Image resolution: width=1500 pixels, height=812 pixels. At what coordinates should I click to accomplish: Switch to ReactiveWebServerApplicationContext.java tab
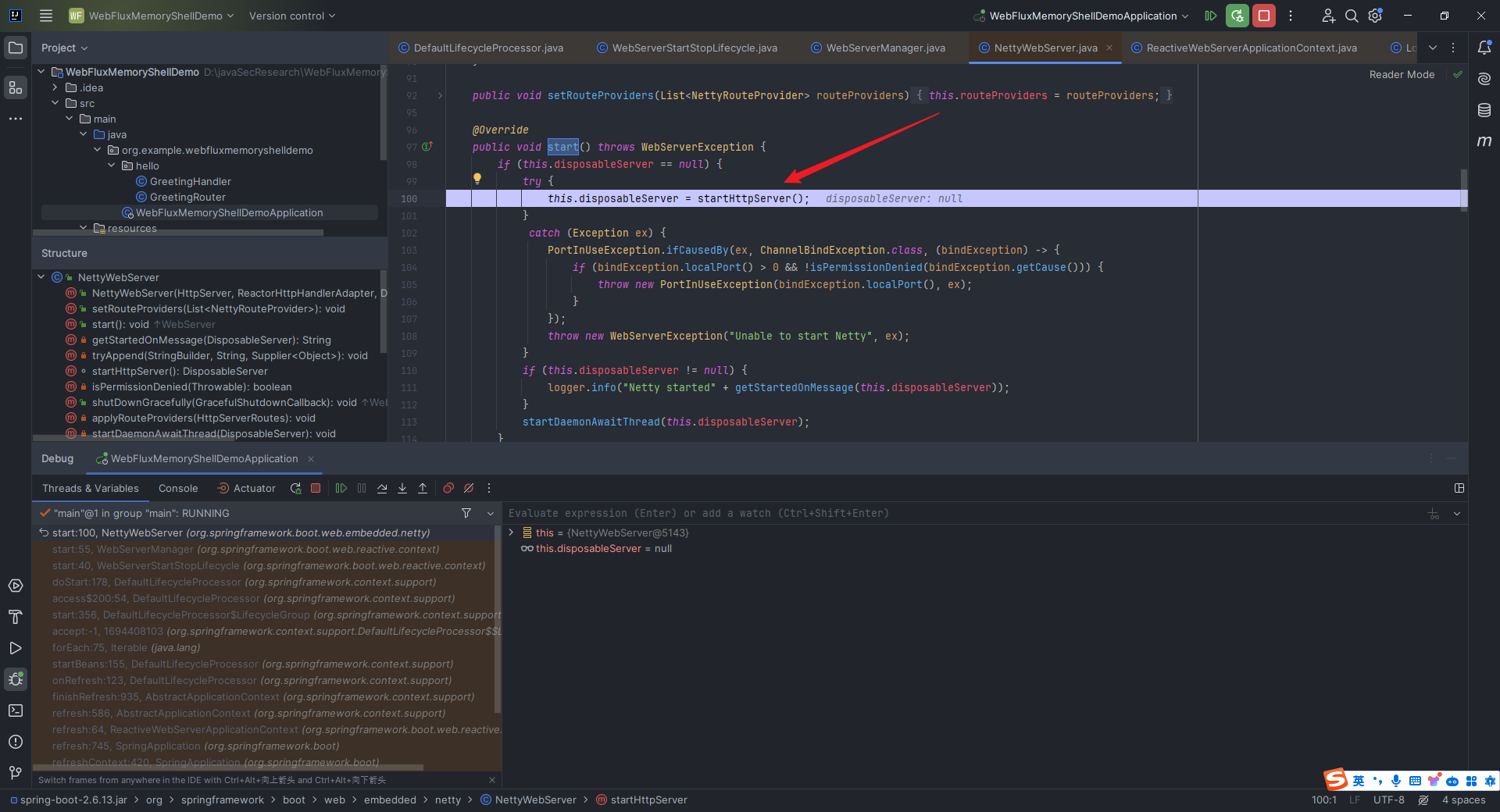(1244, 48)
